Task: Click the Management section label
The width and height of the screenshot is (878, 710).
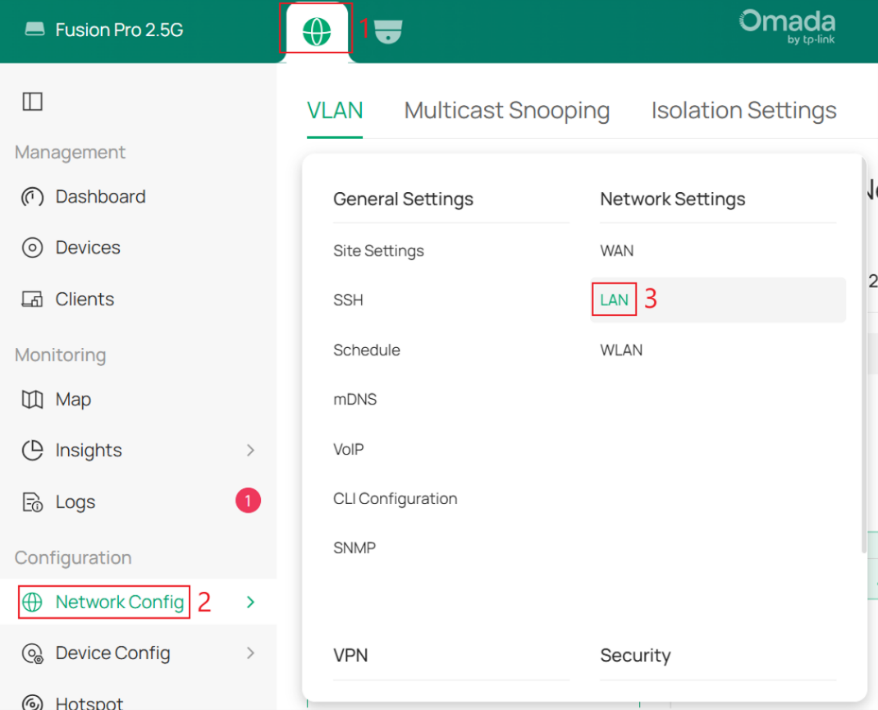Action: [70, 152]
